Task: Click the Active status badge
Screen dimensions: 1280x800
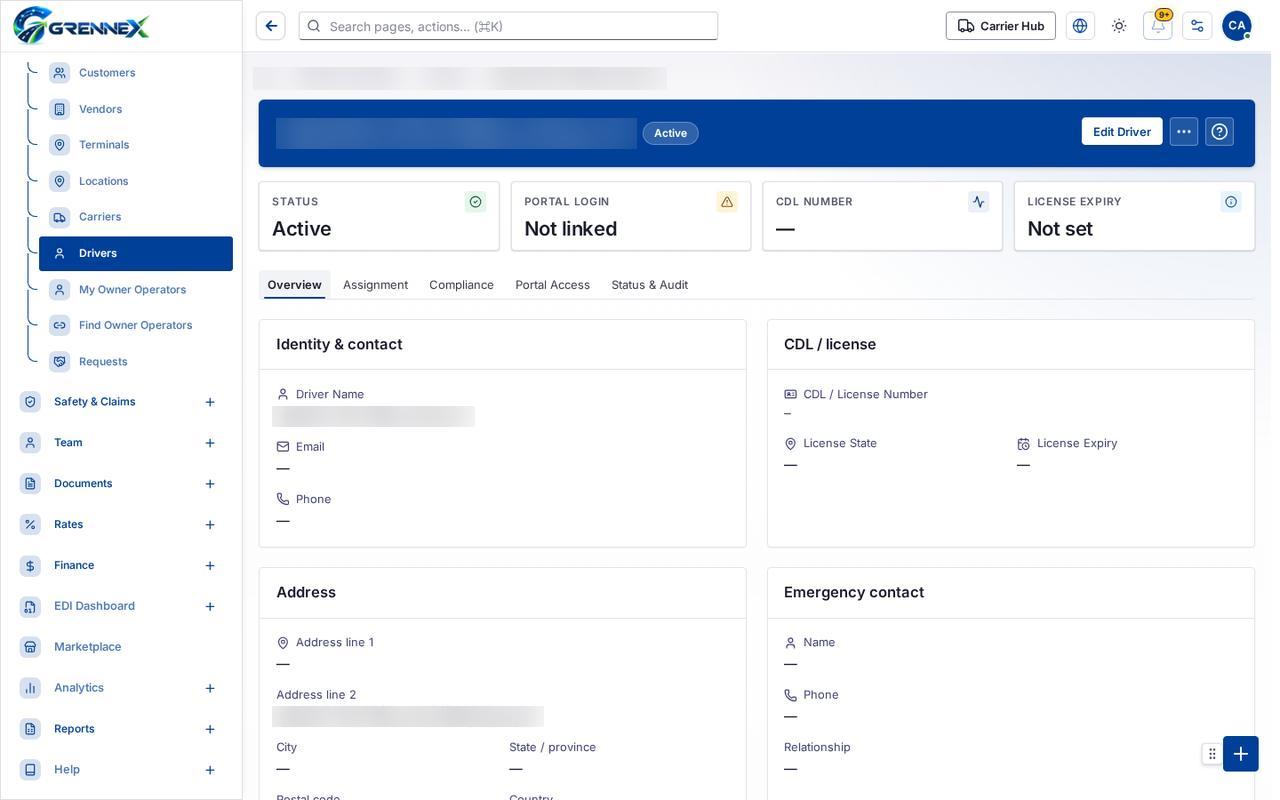Action: (x=670, y=133)
